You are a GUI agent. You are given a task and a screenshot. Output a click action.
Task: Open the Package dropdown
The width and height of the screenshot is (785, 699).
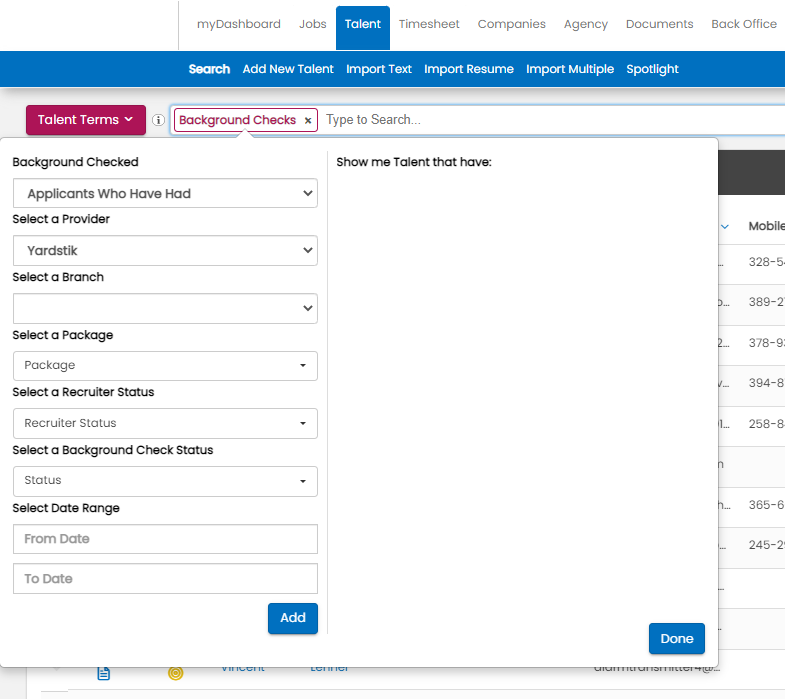tap(165, 366)
